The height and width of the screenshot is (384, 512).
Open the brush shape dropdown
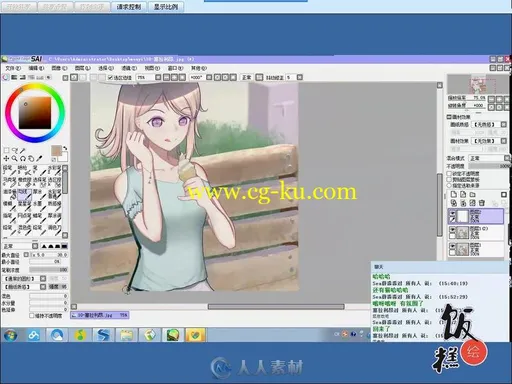43,278
